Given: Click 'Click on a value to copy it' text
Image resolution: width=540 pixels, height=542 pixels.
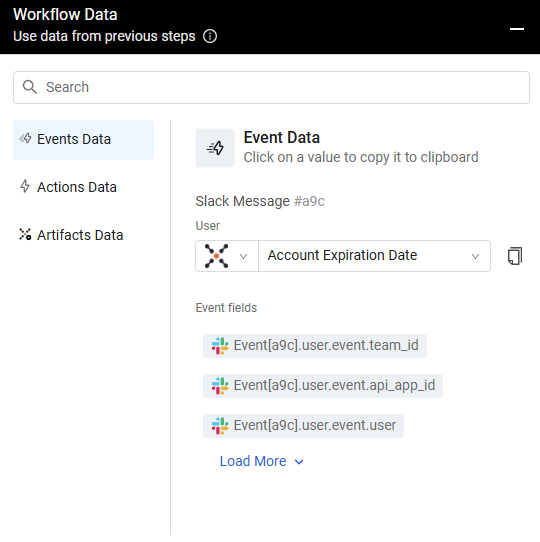Looking at the screenshot, I should pos(361,158).
